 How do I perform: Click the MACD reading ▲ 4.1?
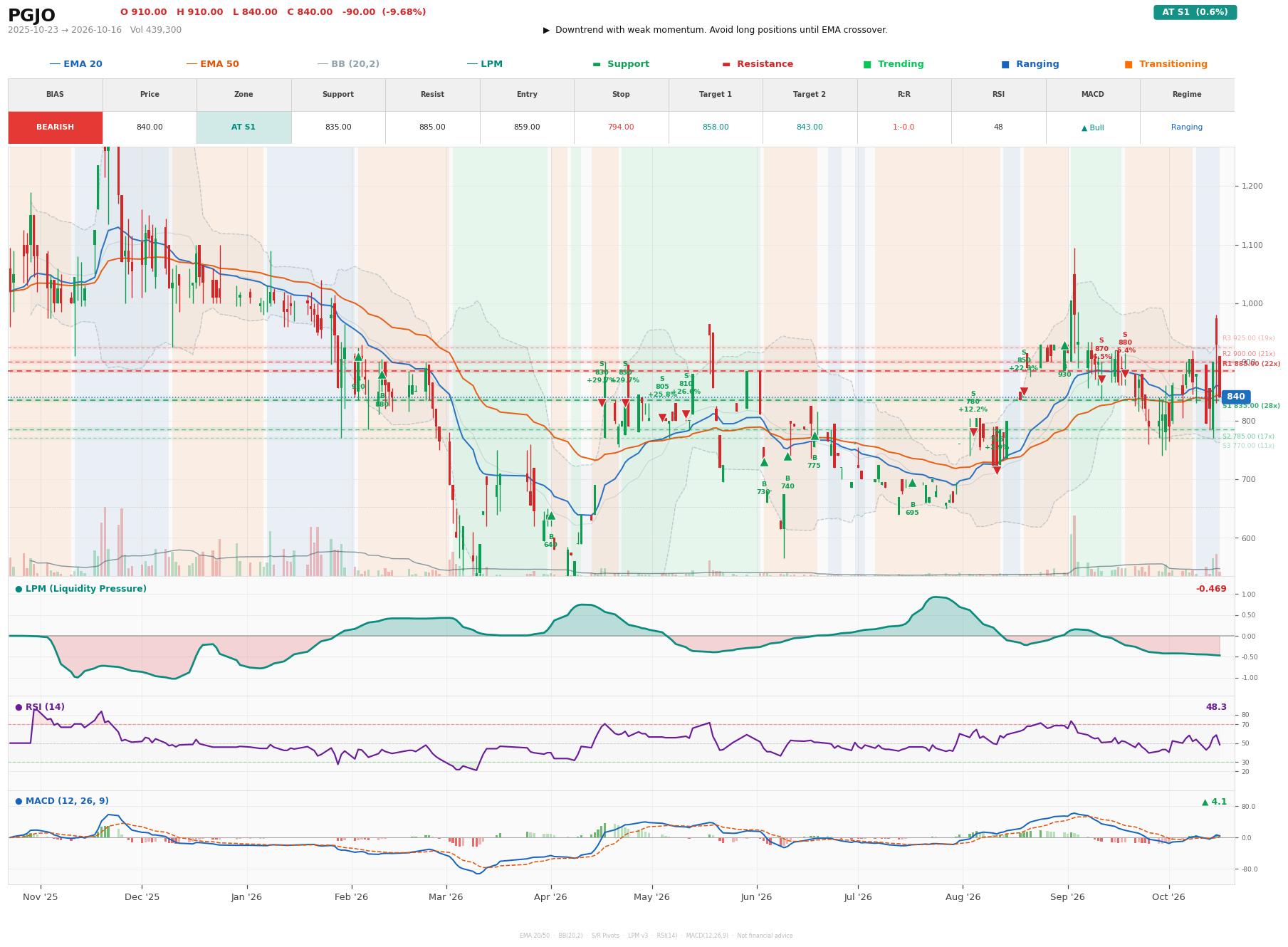[x=1215, y=802]
